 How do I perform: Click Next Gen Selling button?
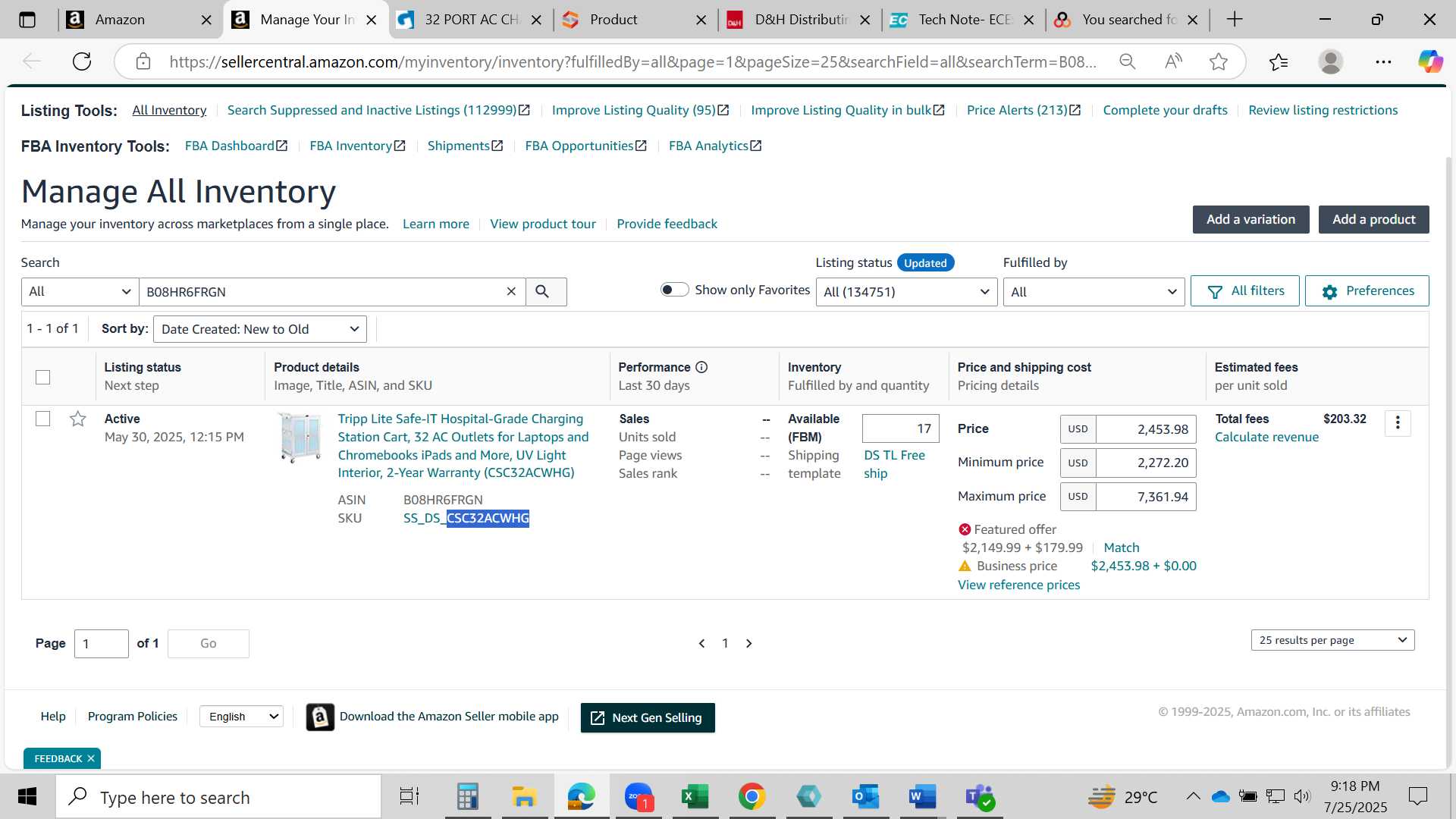click(x=648, y=717)
